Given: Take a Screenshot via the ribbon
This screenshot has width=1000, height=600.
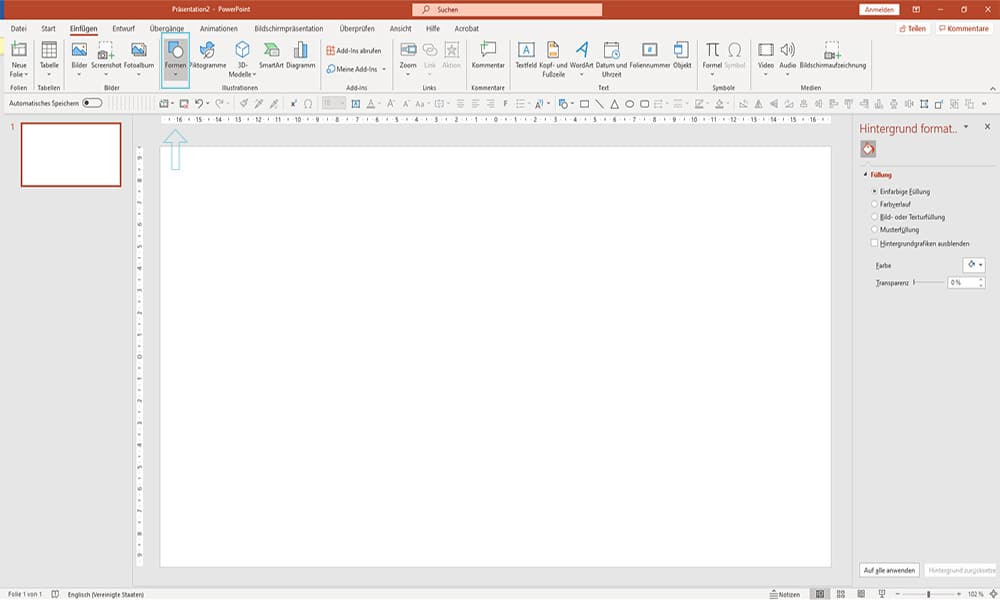Looking at the screenshot, I should 106,59.
